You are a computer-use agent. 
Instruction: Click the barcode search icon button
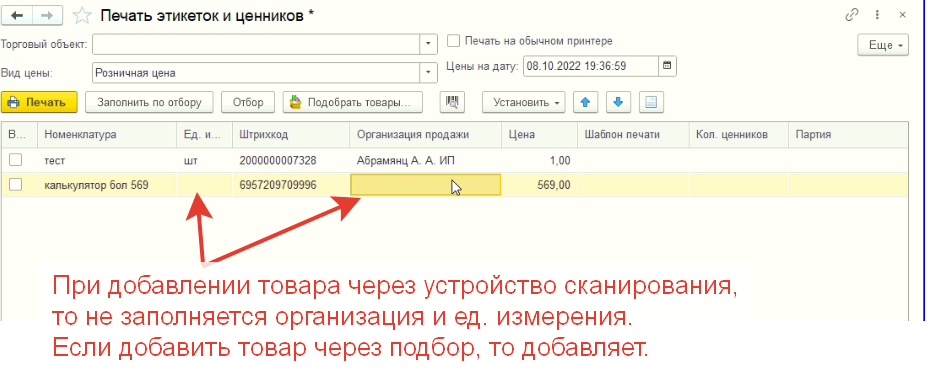coord(452,102)
